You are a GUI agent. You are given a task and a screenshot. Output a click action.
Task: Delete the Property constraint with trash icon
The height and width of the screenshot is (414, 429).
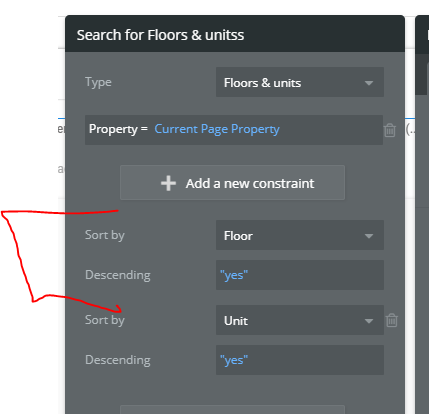pyautogui.click(x=389, y=130)
